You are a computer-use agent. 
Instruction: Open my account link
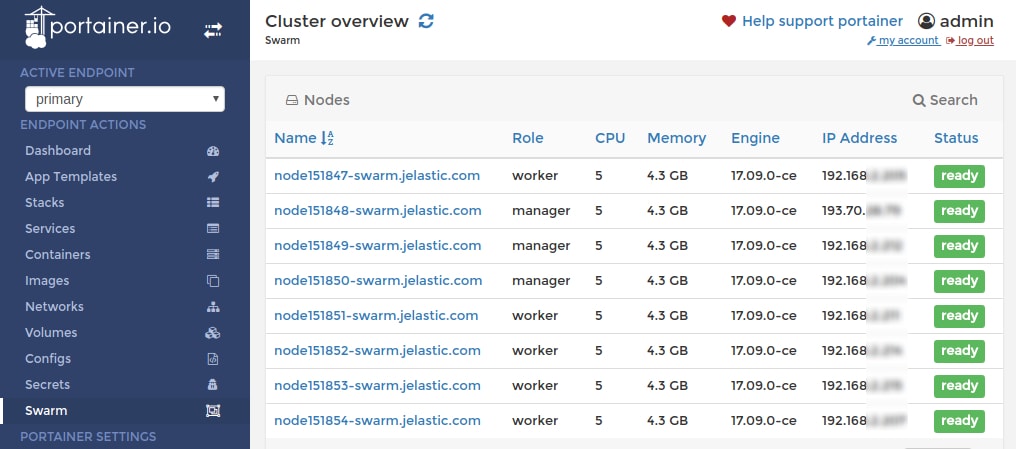click(903, 40)
